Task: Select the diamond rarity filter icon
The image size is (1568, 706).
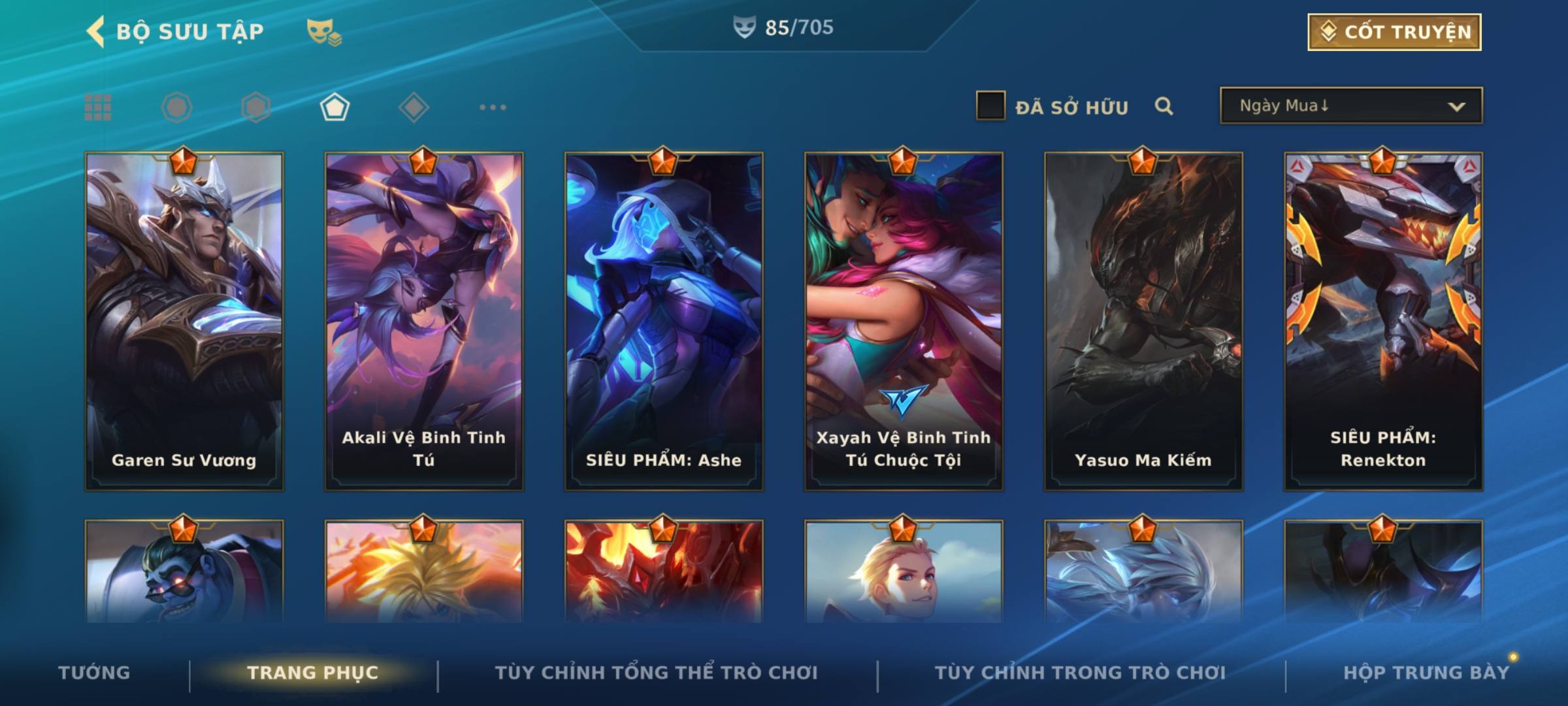Action: click(414, 107)
